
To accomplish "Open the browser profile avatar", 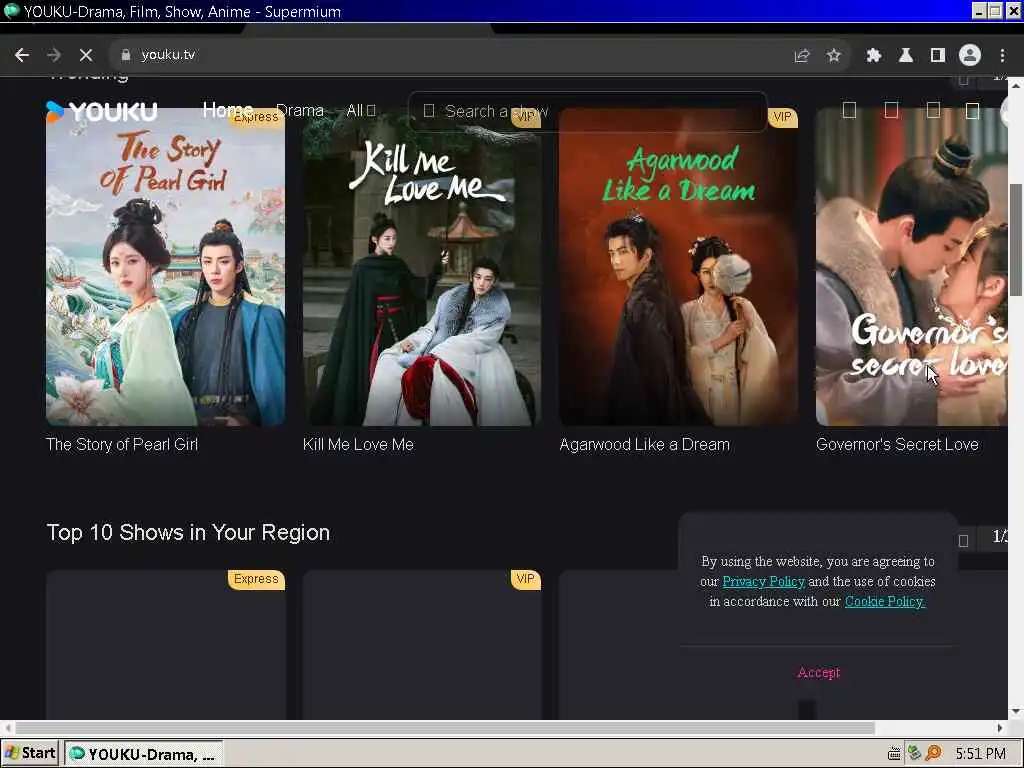I will [x=970, y=56].
